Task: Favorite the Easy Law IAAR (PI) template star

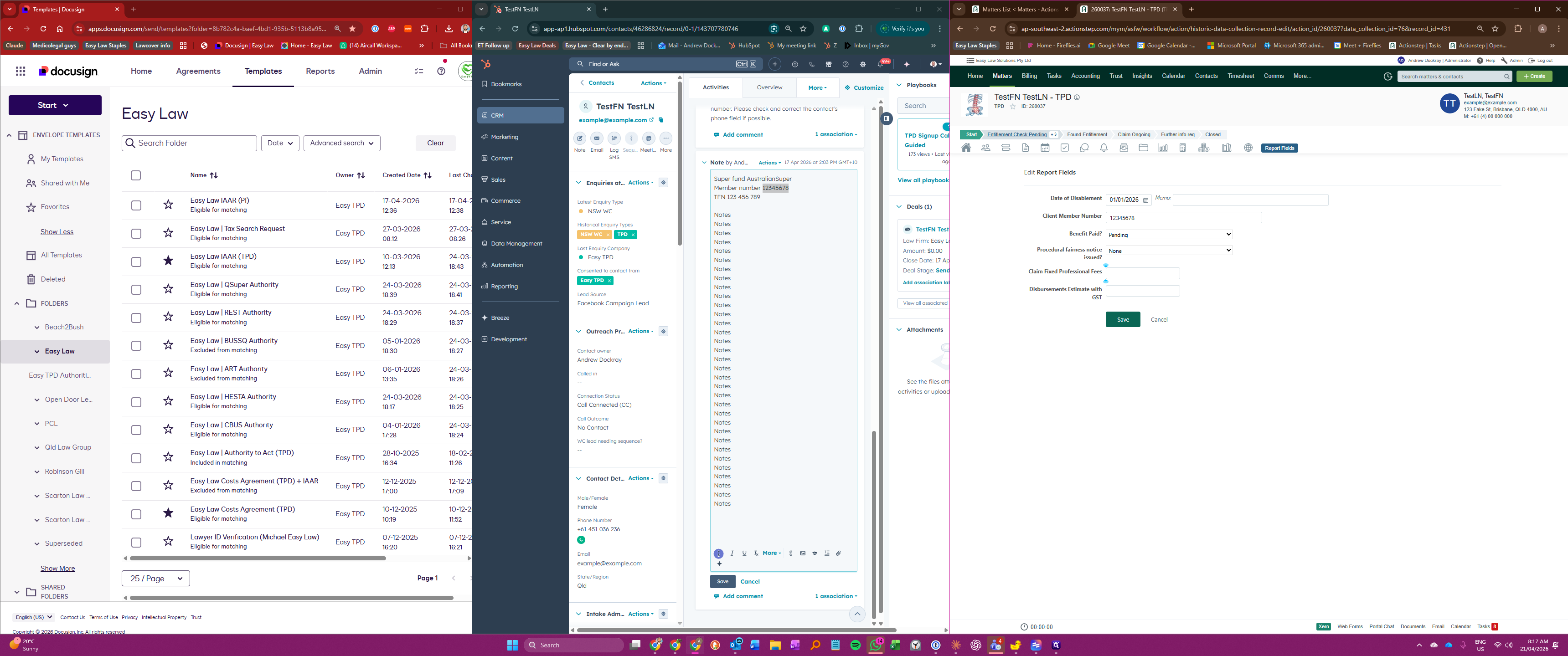Action: [169, 205]
